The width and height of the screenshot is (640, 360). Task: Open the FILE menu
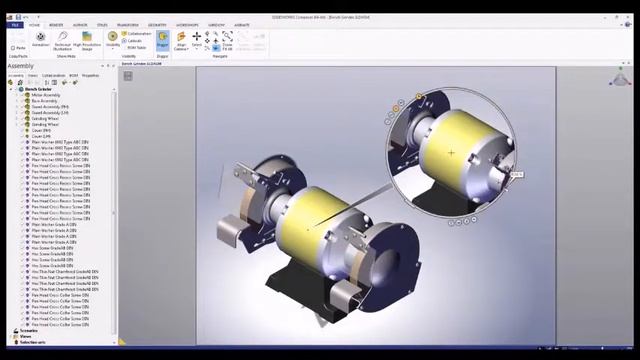coord(15,25)
